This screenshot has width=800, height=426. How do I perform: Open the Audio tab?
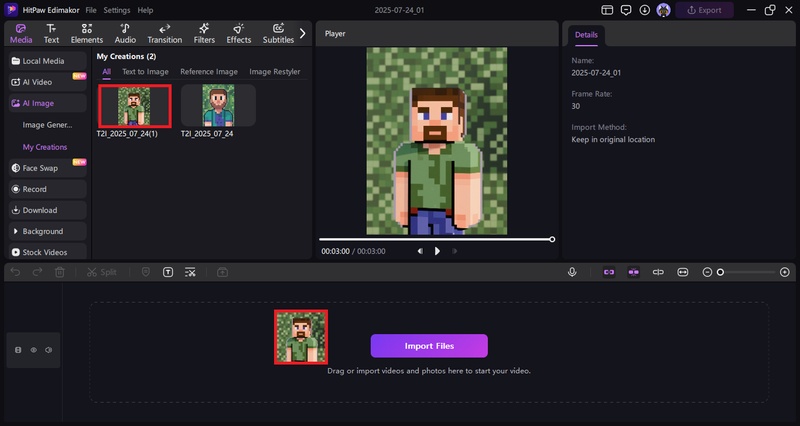pos(125,34)
